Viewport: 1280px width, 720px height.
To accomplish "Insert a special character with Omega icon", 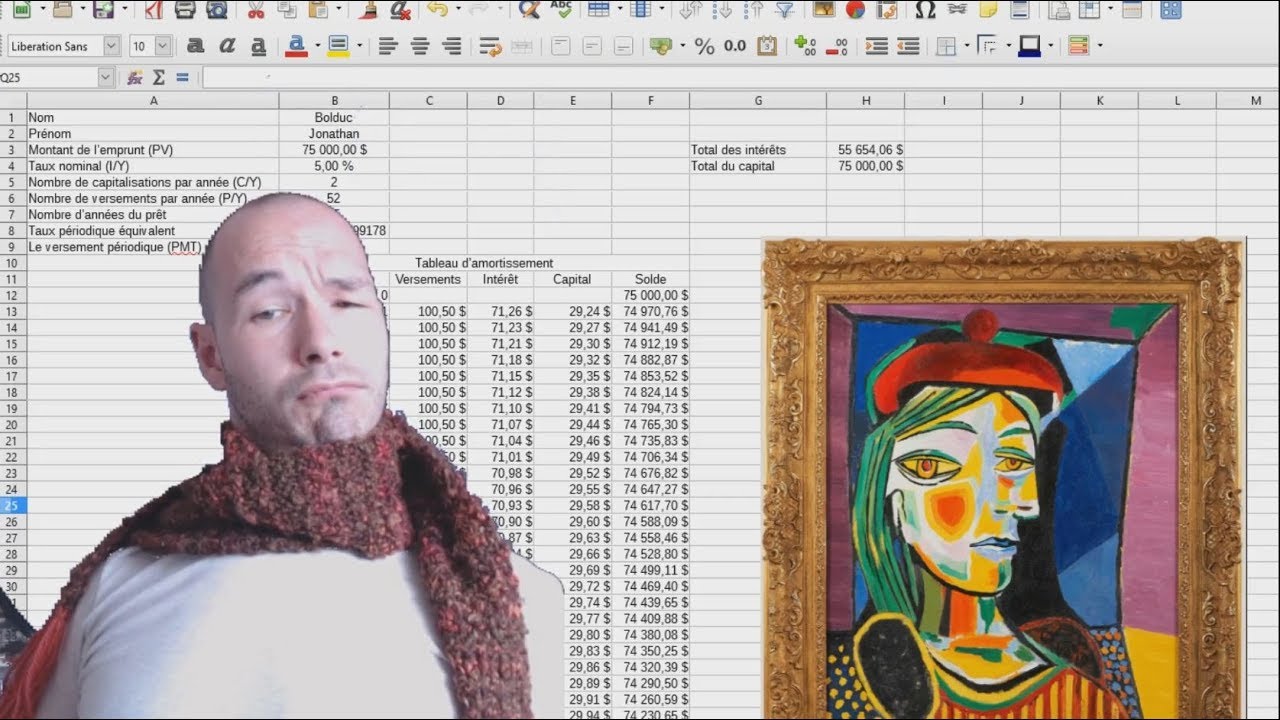I will tap(925, 10).
